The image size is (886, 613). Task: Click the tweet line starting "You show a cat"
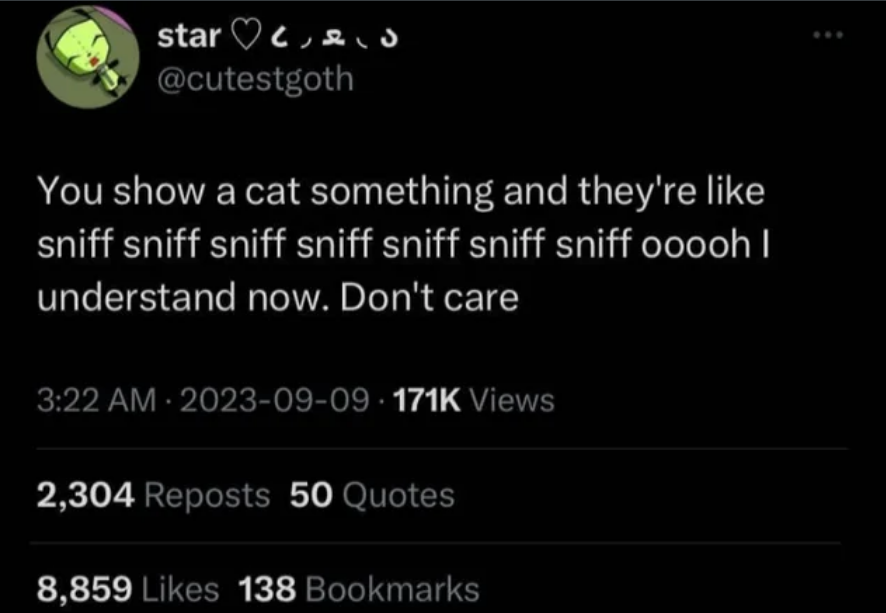tap(401, 191)
